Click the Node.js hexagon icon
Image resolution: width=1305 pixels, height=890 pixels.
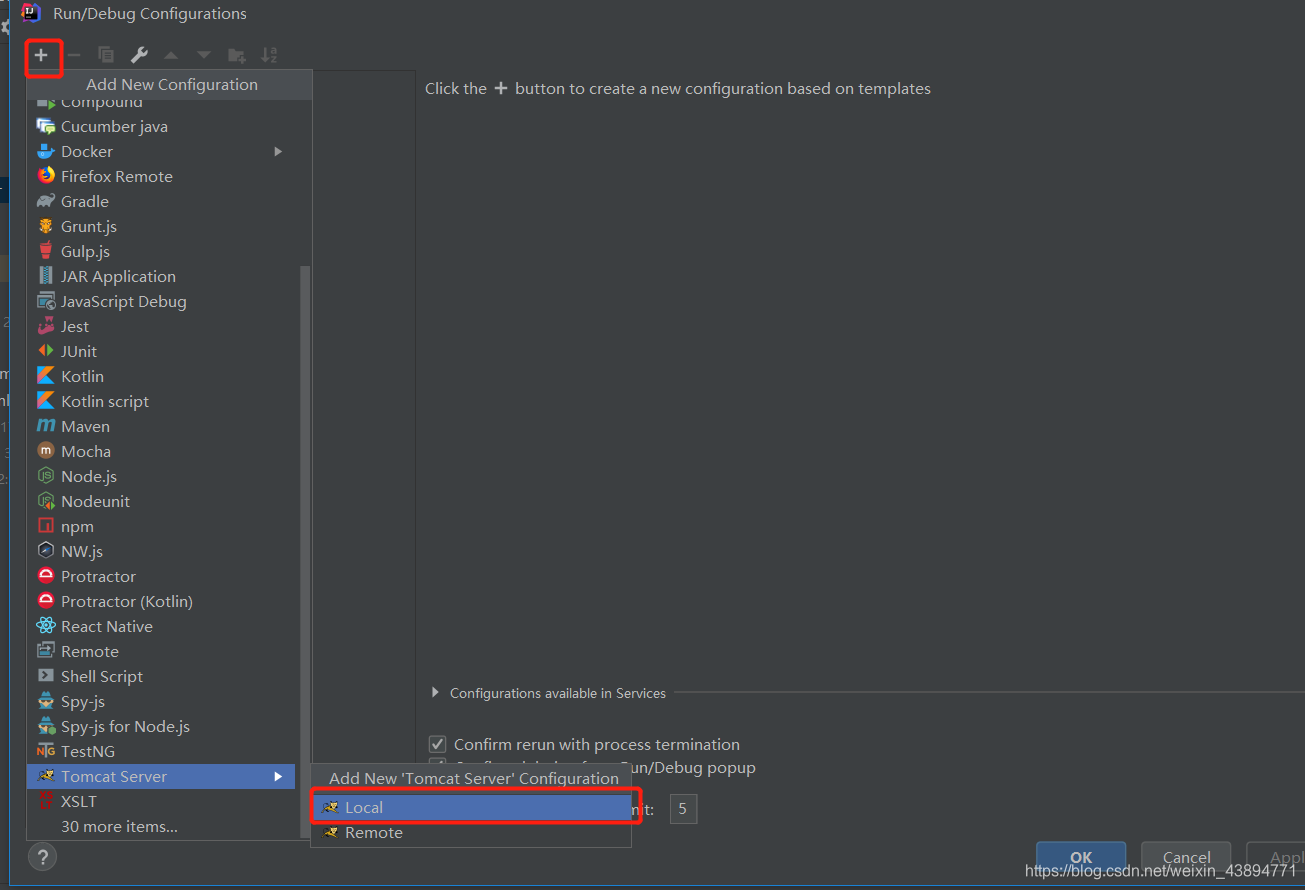click(45, 476)
